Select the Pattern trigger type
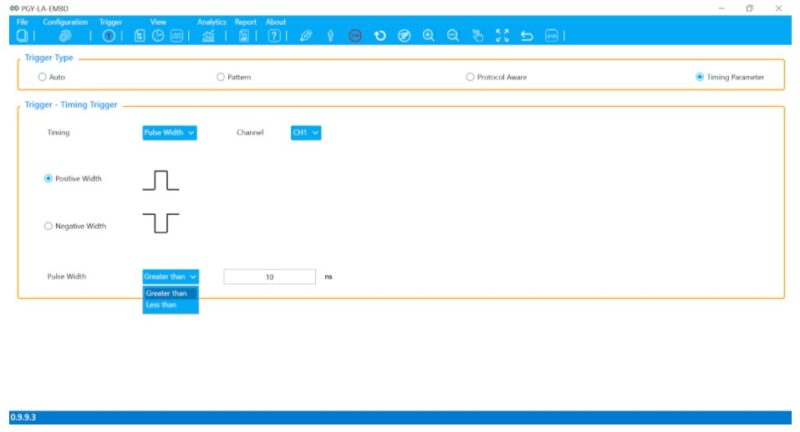 coord(221,77)
